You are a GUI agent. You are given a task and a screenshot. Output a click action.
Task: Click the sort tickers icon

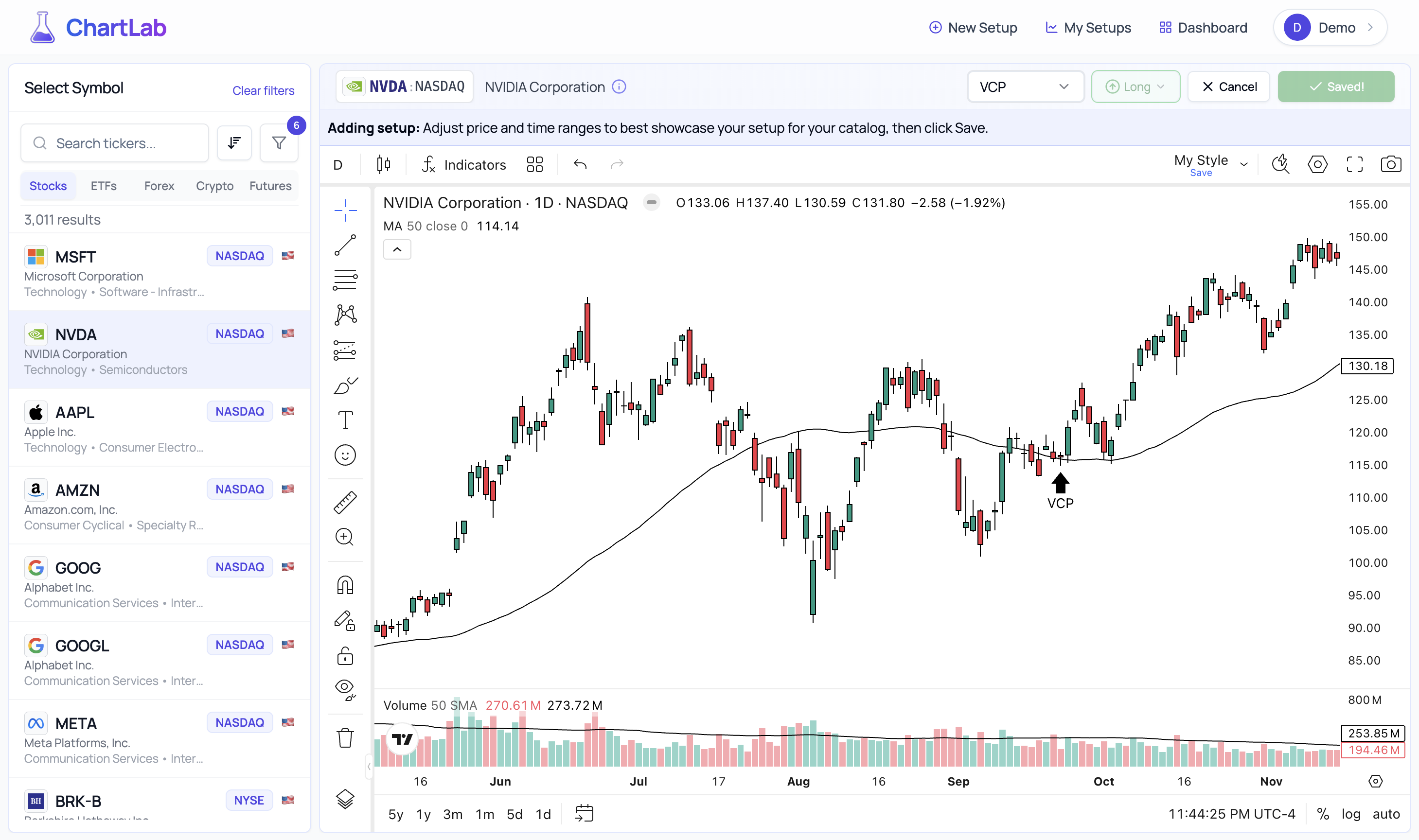coord(234,143)
